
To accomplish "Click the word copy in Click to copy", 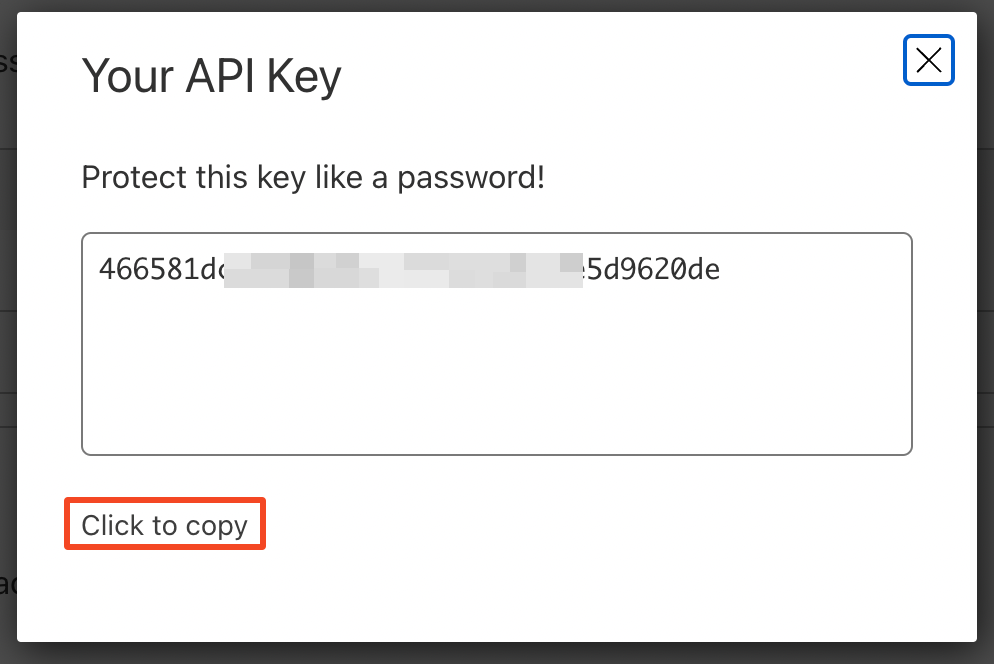I will pyautogui.click(x=216, y=527).
